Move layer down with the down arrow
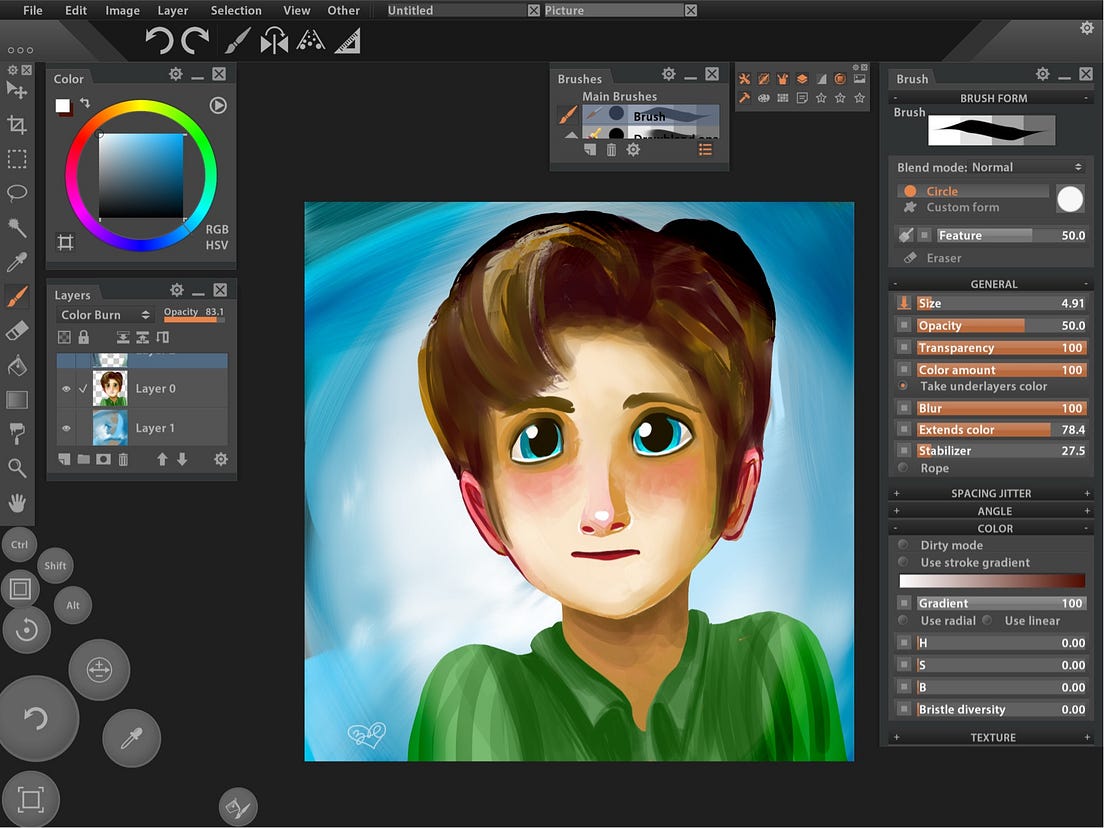This screenshot has width=1104, height=828. point(182,459)
